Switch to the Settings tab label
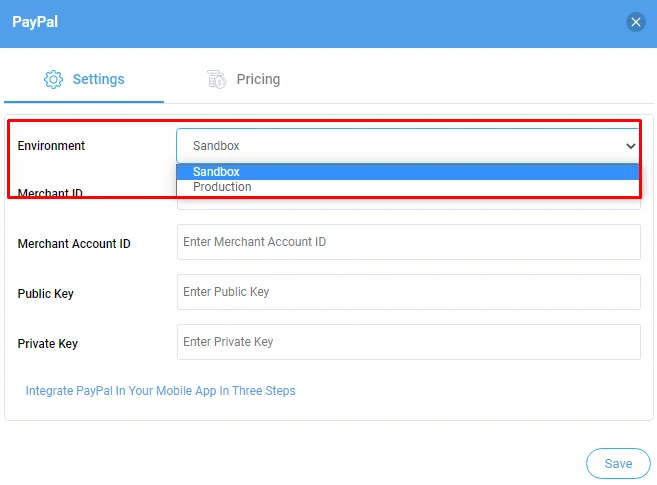Image resolution: width=657 pixels, height=485 pixels. [x=98, y=79]
